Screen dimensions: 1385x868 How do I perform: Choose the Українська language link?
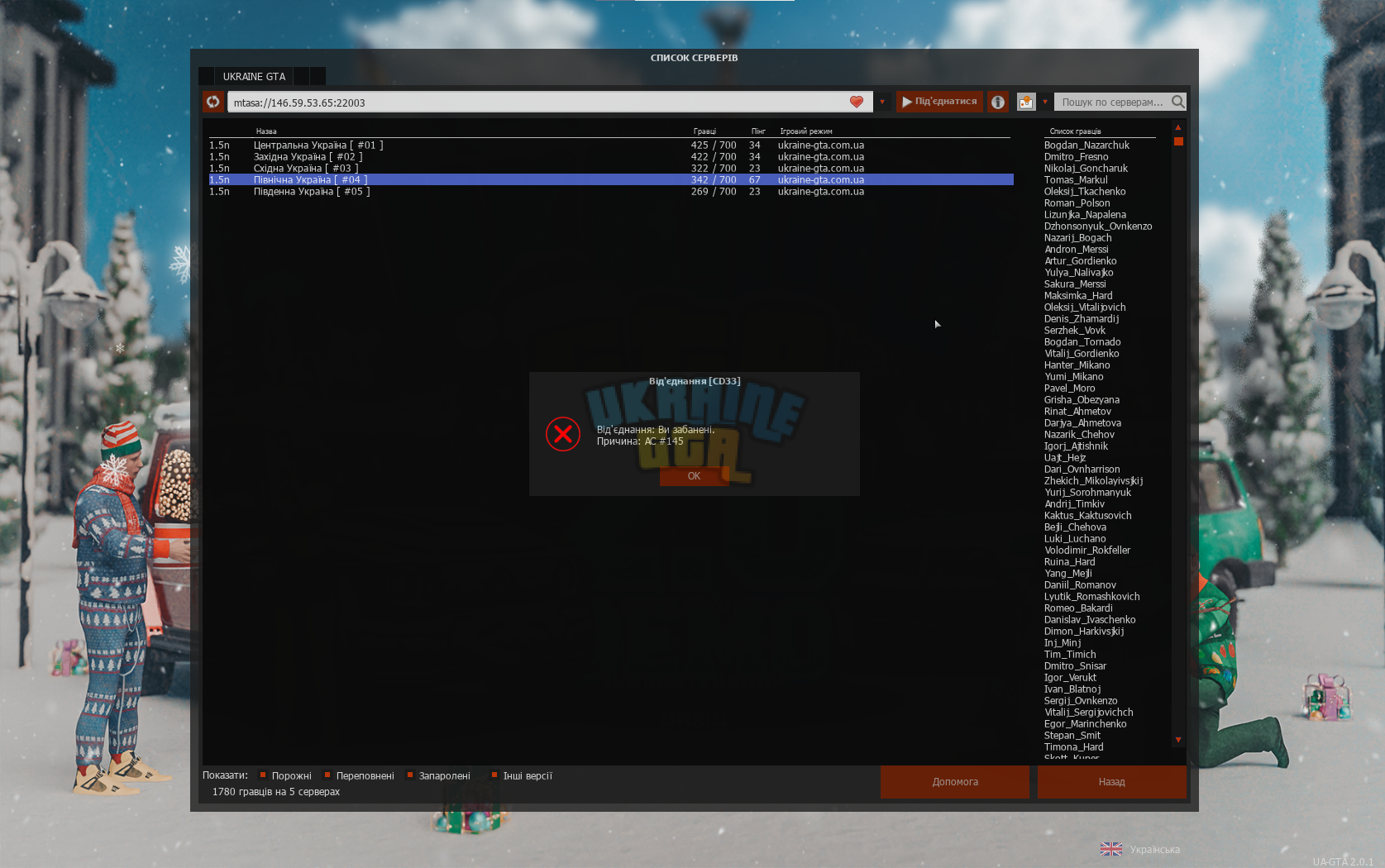(1155, 850)
